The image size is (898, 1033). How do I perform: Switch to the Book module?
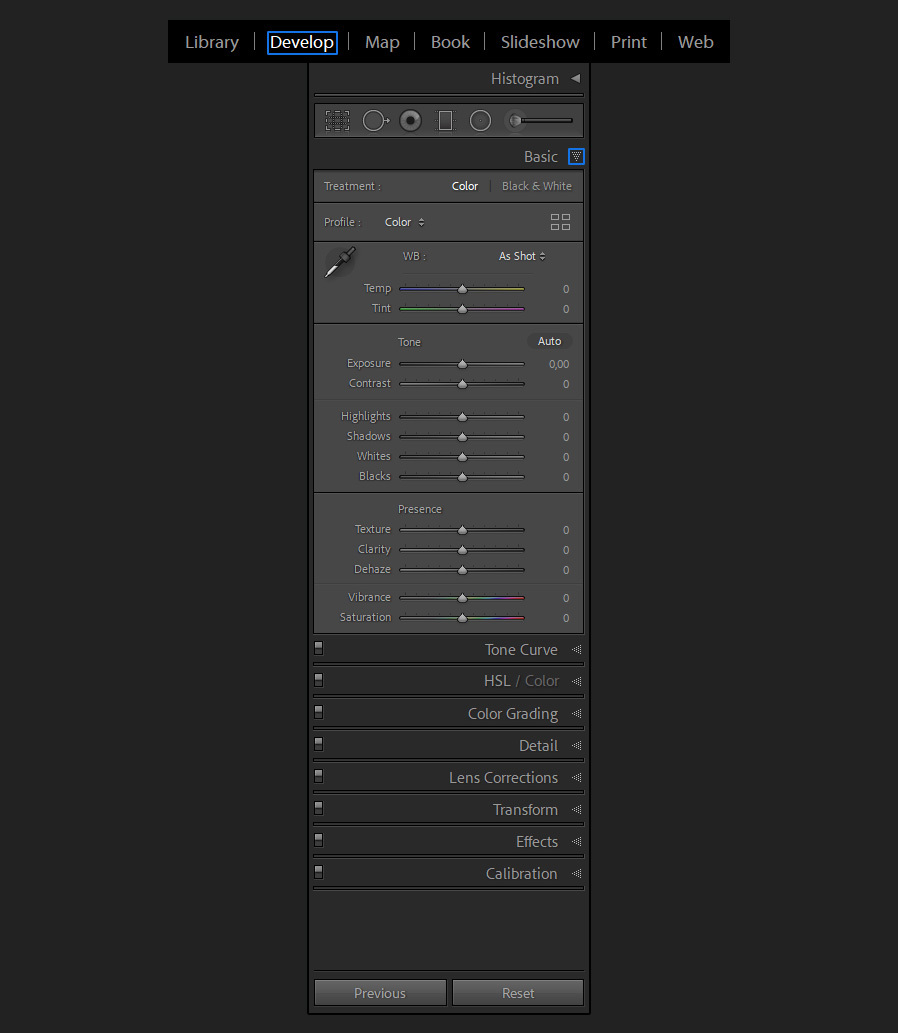(450, 42)
